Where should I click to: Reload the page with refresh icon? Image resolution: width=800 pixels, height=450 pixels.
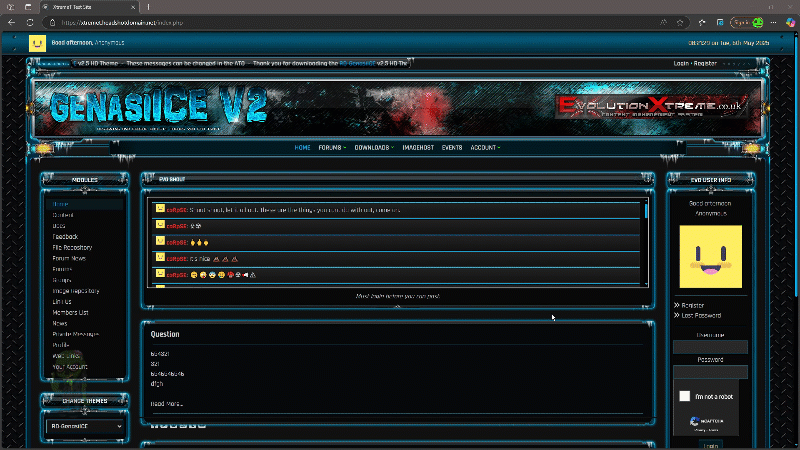(30, 22)
